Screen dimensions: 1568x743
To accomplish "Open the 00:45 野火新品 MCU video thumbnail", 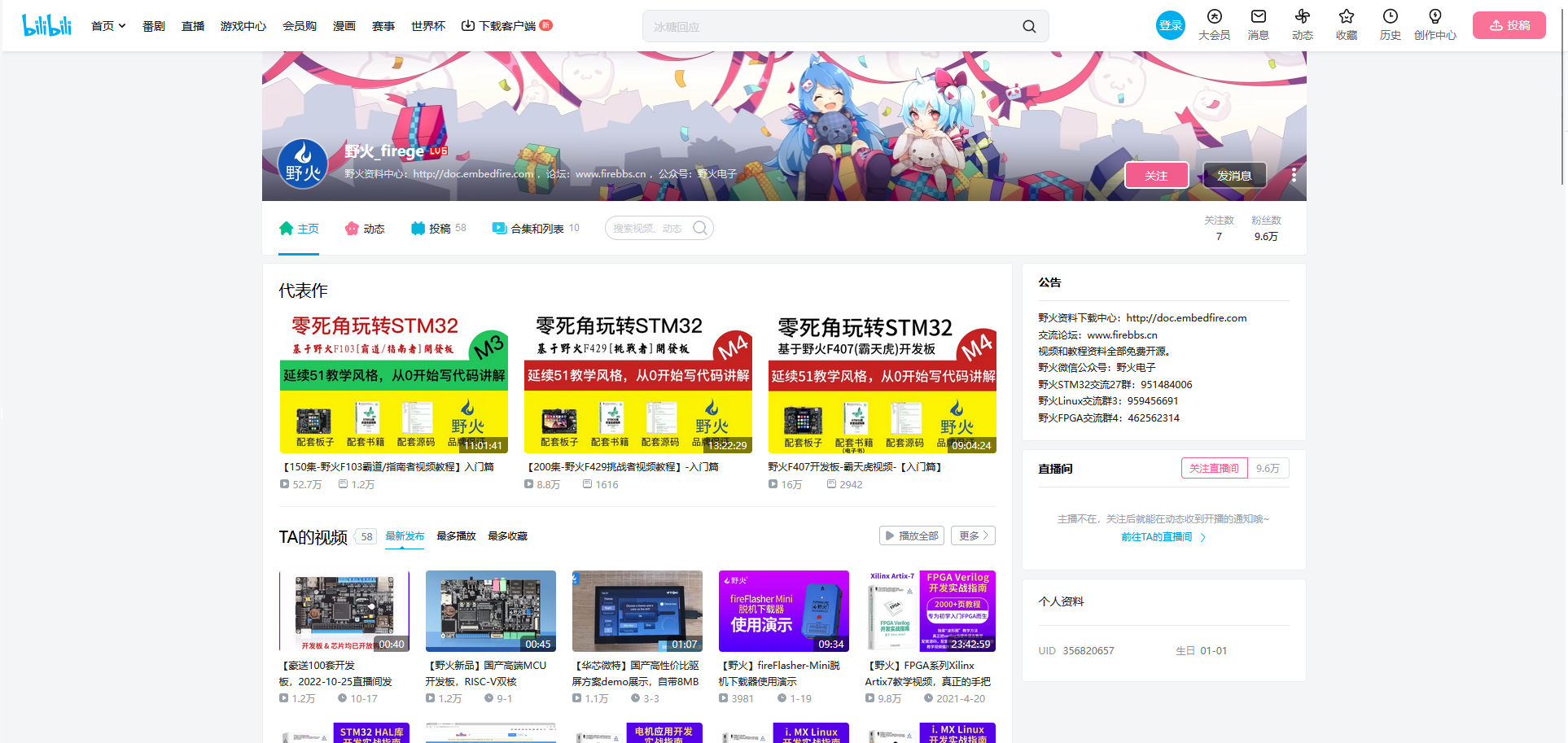I will click(491, 611).
